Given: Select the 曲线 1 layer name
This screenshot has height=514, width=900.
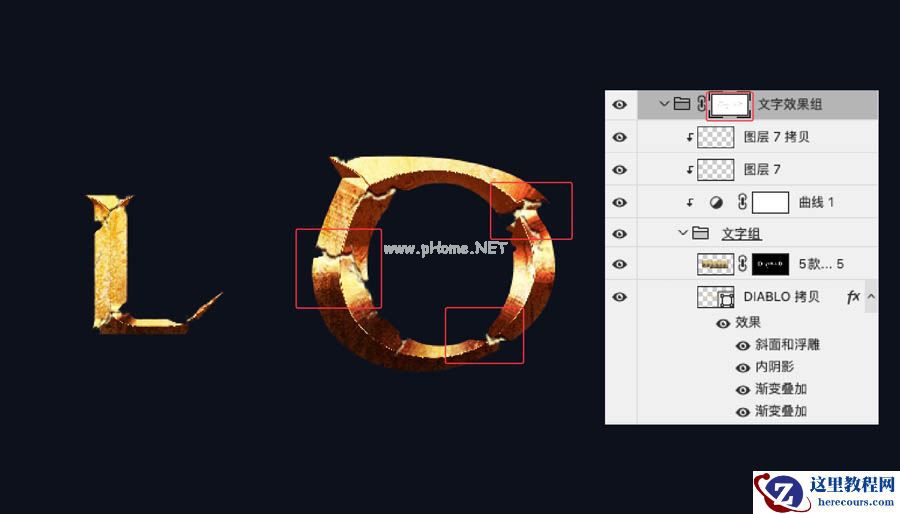Looking at the screenshot, I should click(x=816, y=203).
